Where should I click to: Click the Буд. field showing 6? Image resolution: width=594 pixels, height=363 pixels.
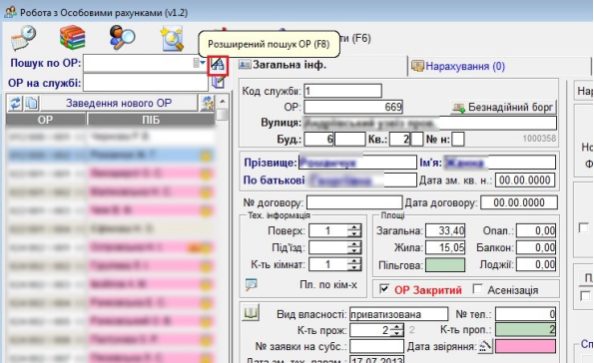(x=319, y=139)
